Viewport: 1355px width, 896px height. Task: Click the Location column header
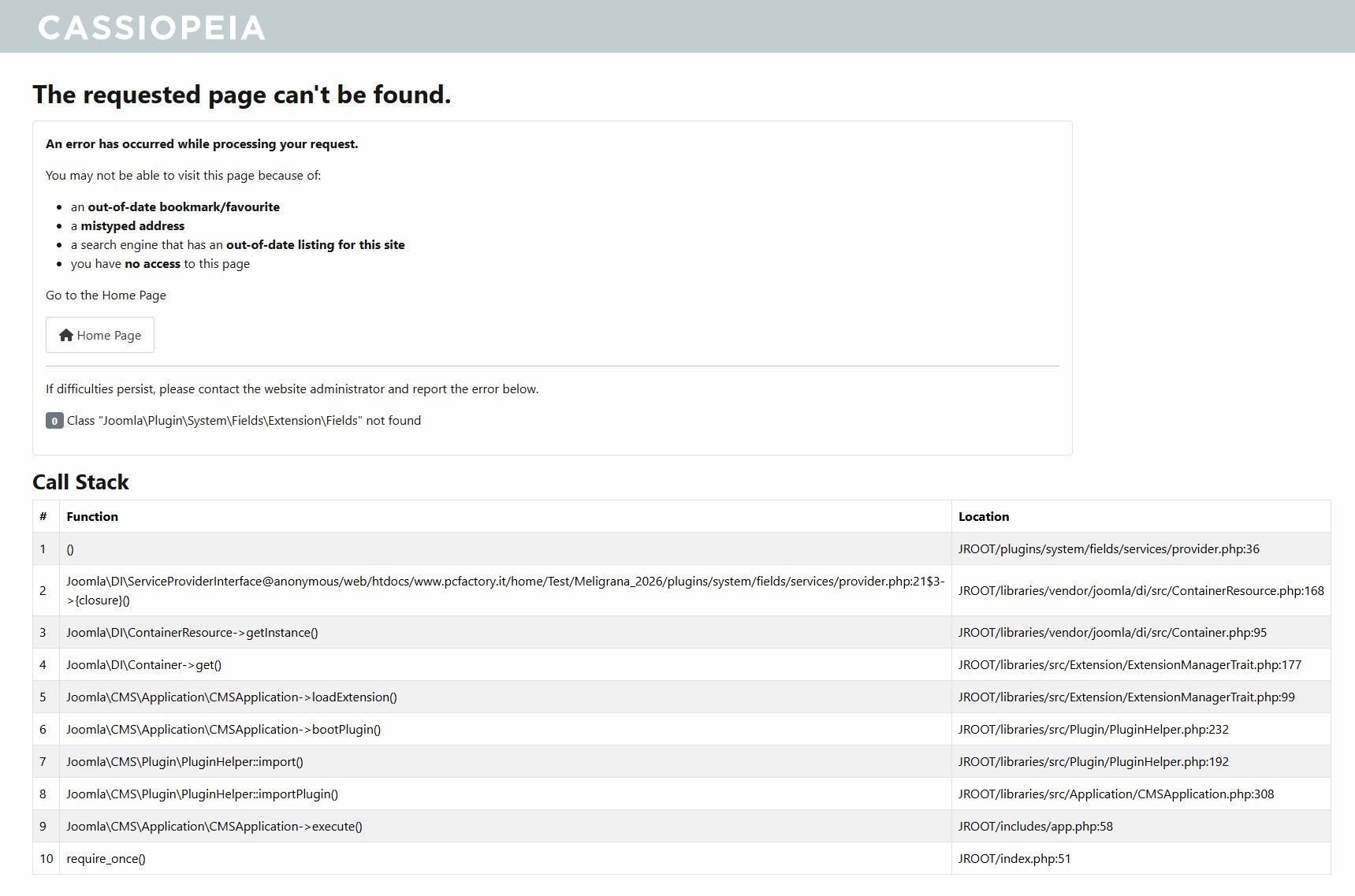[983, 517]
